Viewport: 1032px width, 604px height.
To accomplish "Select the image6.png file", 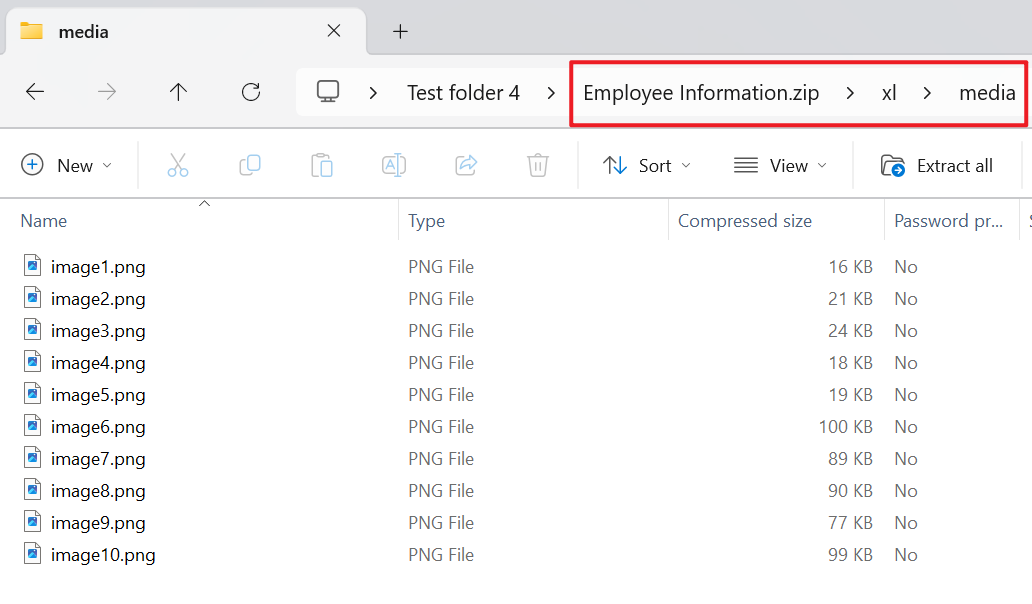I will coord(98,427).
